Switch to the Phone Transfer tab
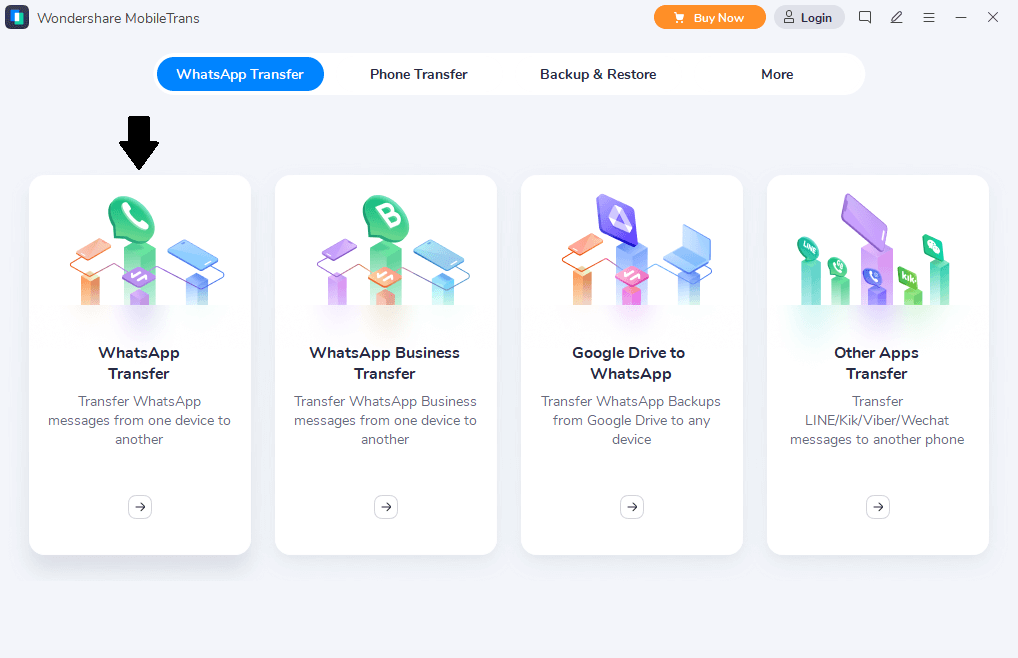Viewport: 1018px width, 658px height. point(419,74)
